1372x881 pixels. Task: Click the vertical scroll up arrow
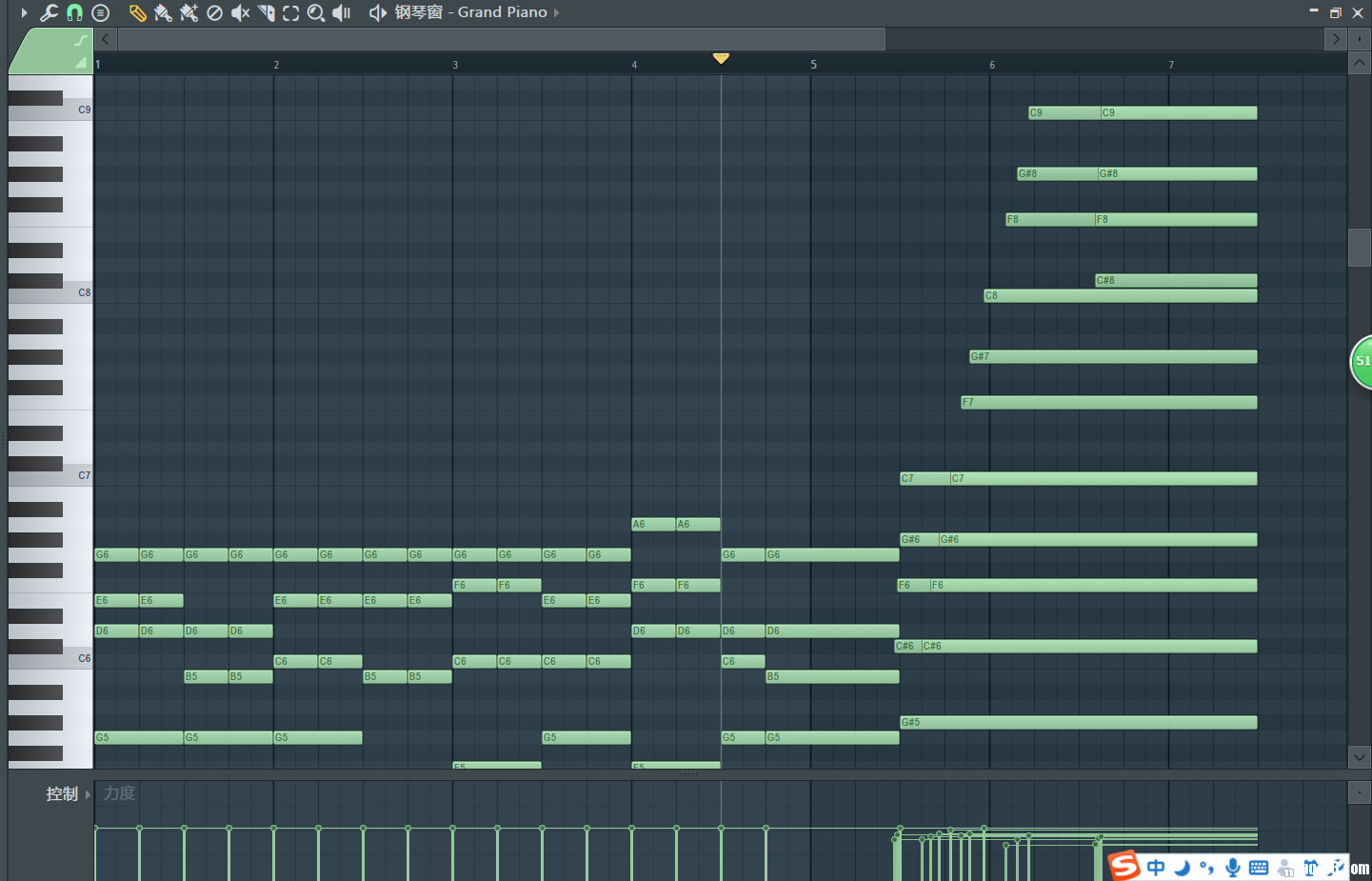coord(1360,63)
